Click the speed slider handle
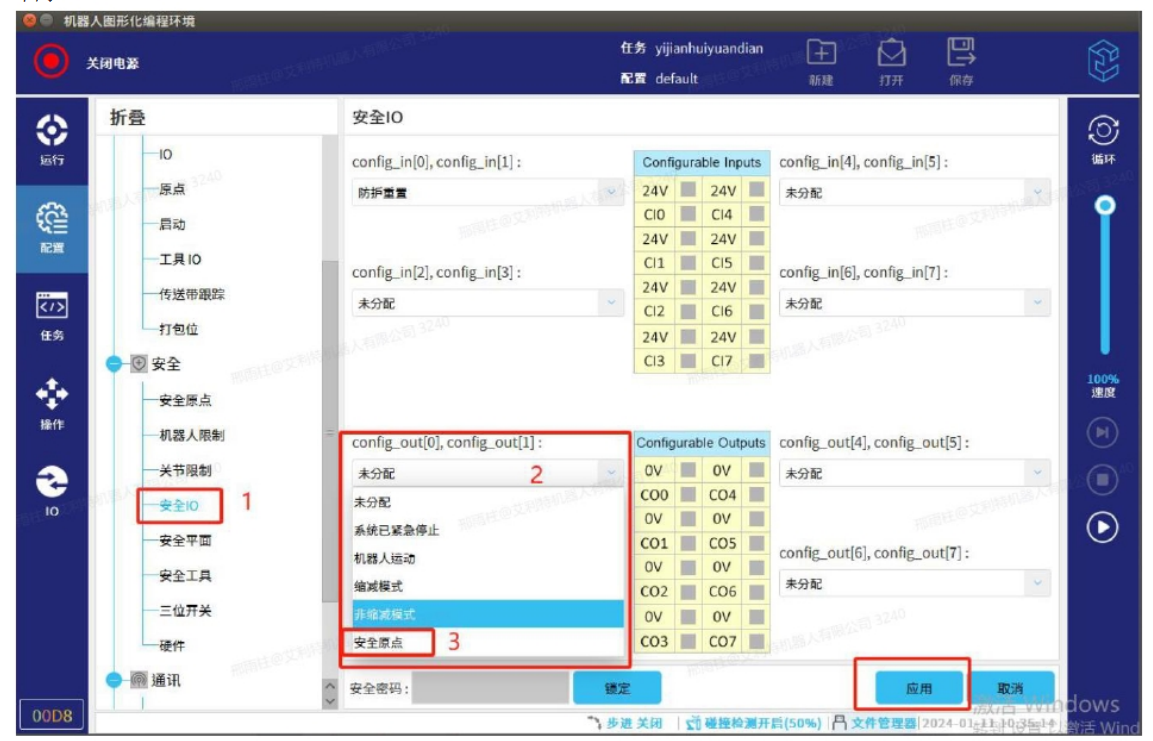Image resolution: width=1153 pixels, height=741 pixels. (x=1105, y=205)
